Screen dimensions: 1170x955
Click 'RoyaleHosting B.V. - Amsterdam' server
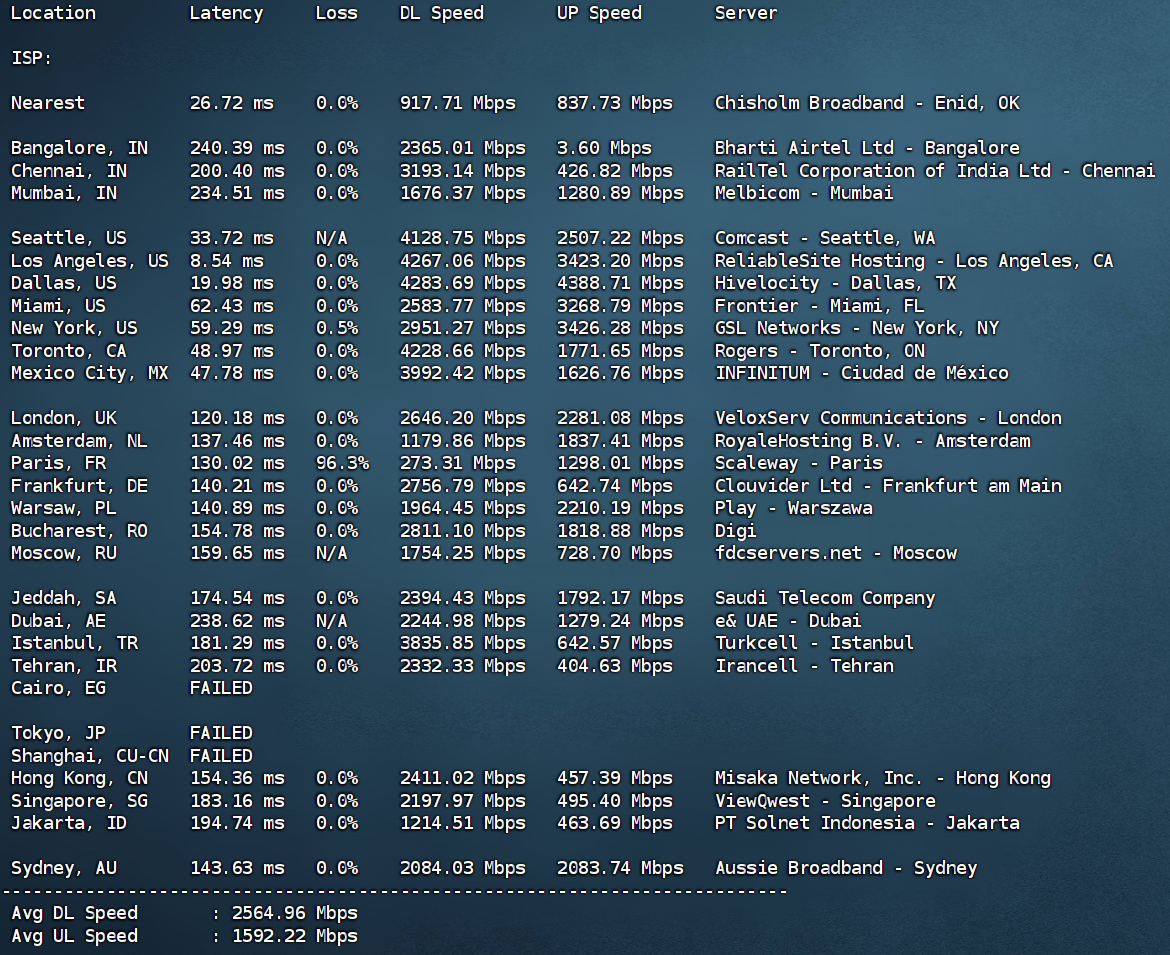(872, 441)
